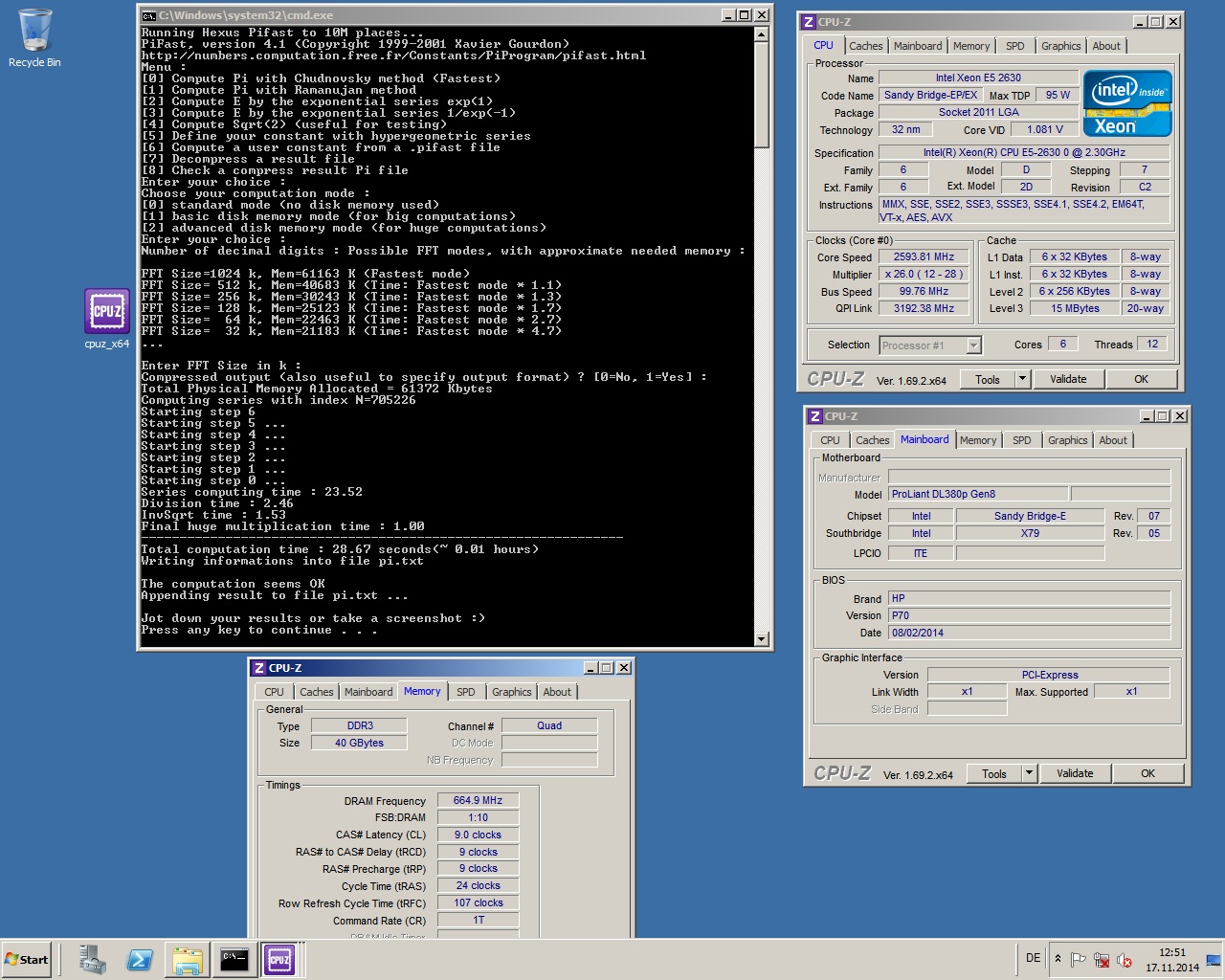Open the DE input language indicator

coord(1033,958)
